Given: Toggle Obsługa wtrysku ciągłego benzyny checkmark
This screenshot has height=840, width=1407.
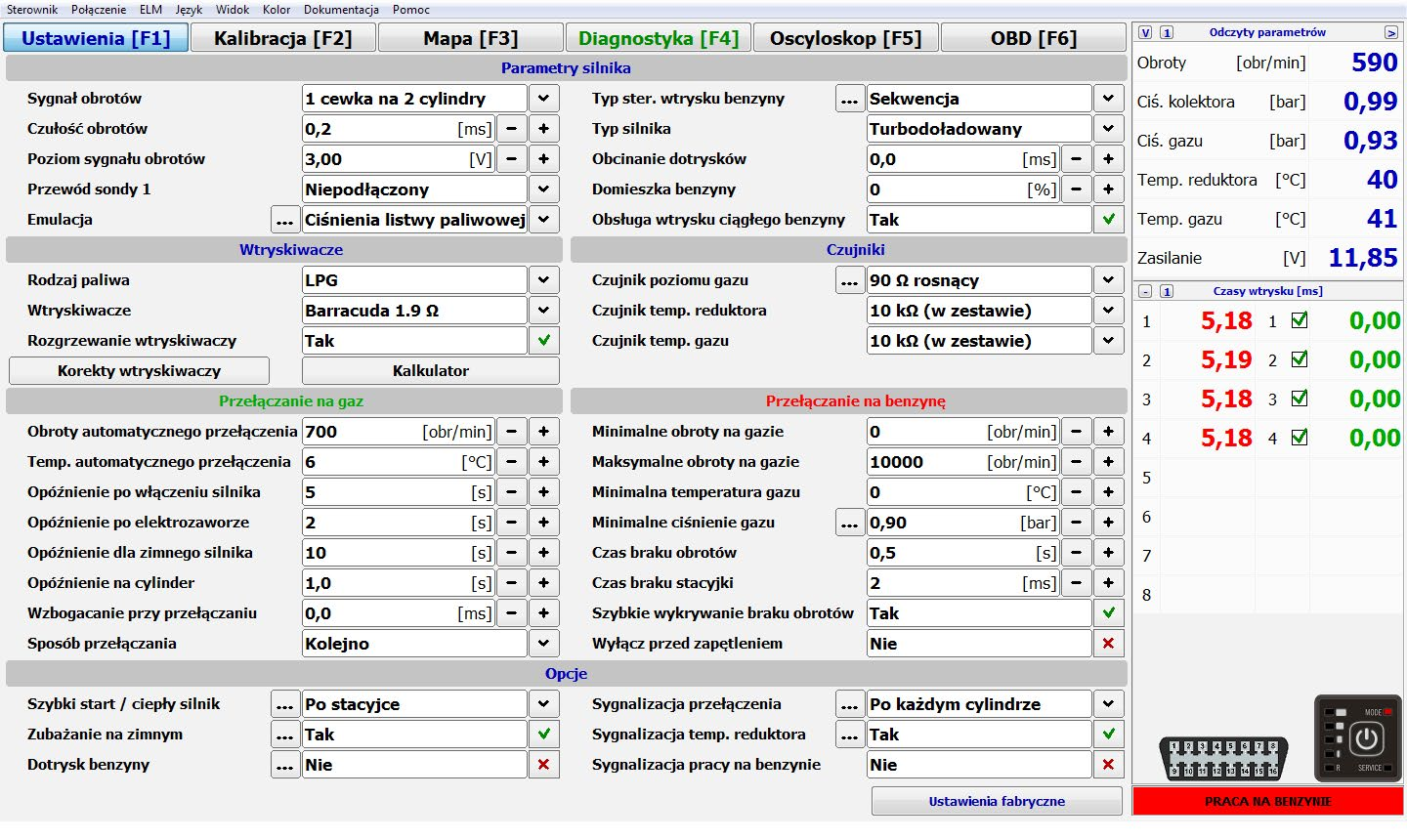Looking at the screenshot, I should click(x=1108, y=220).
